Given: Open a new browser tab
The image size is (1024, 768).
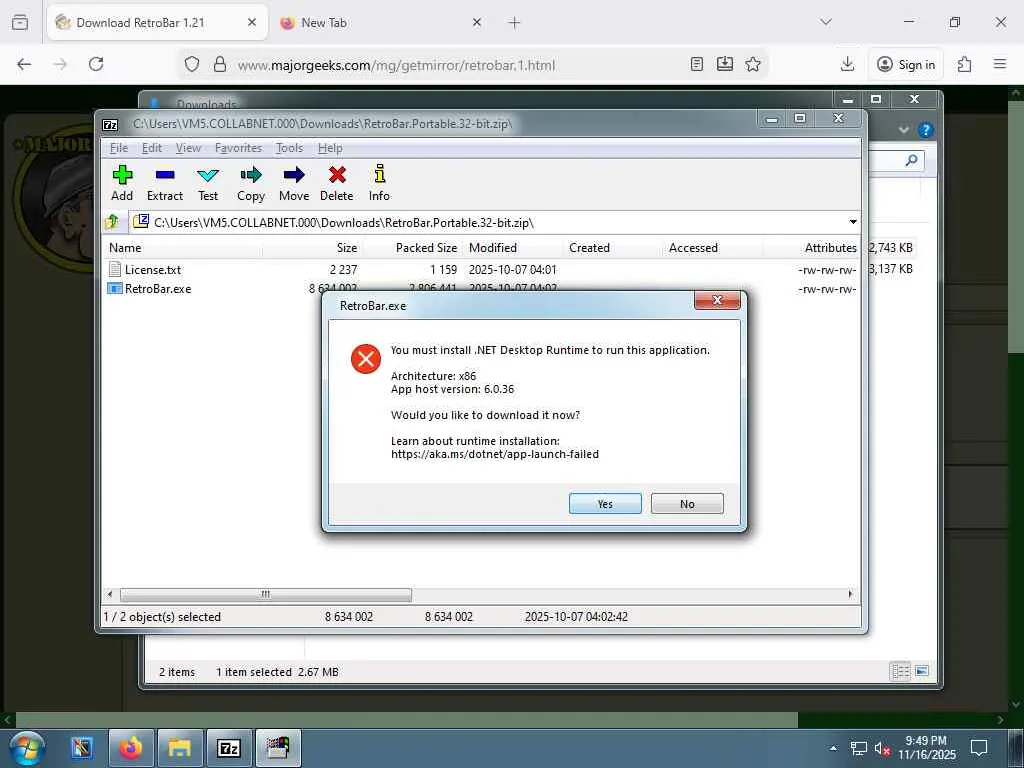Looking at the screenshot, I should click(x=514, y=23).
